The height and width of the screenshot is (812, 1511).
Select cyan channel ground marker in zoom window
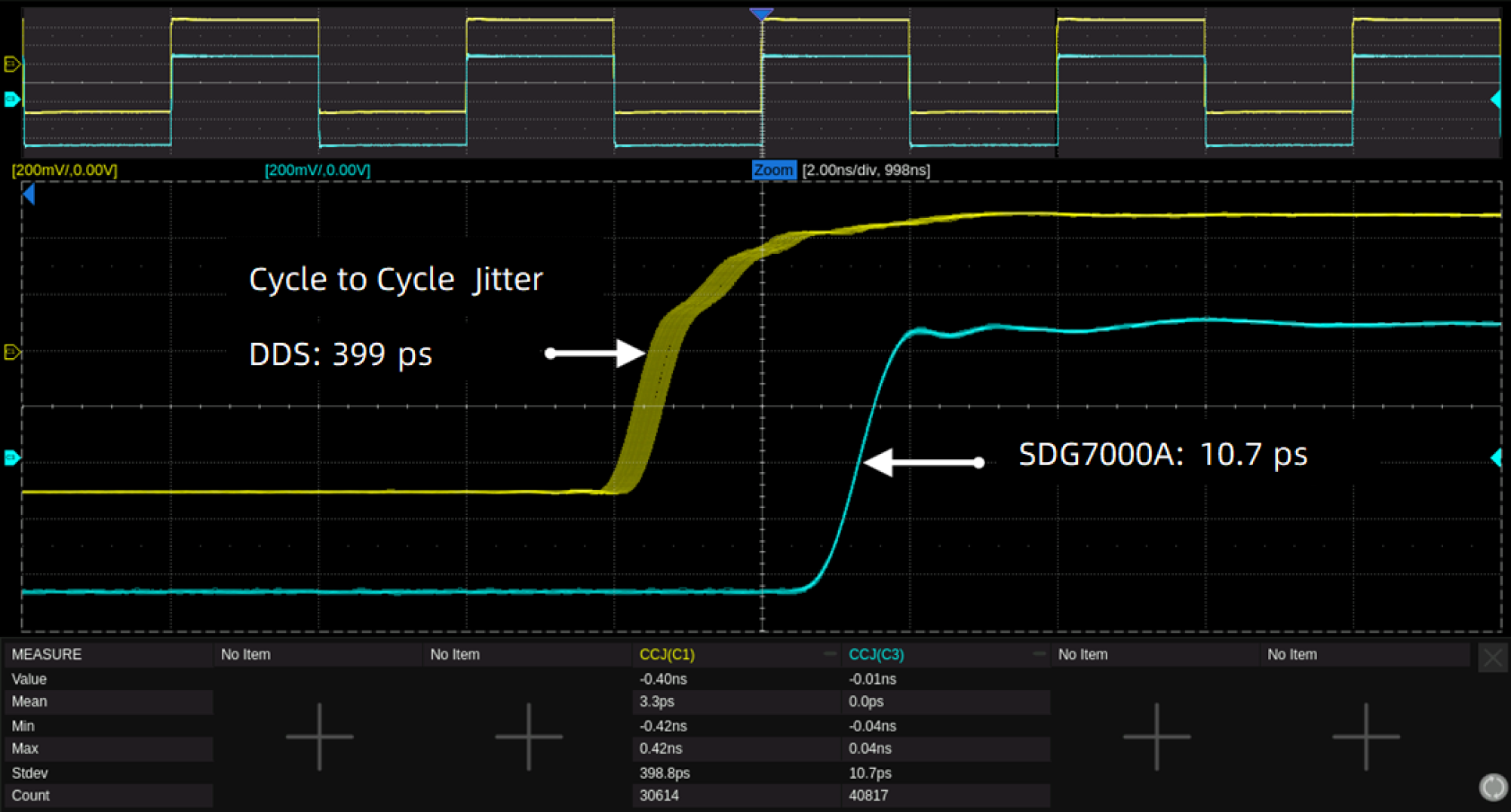(x=11, y=457)
